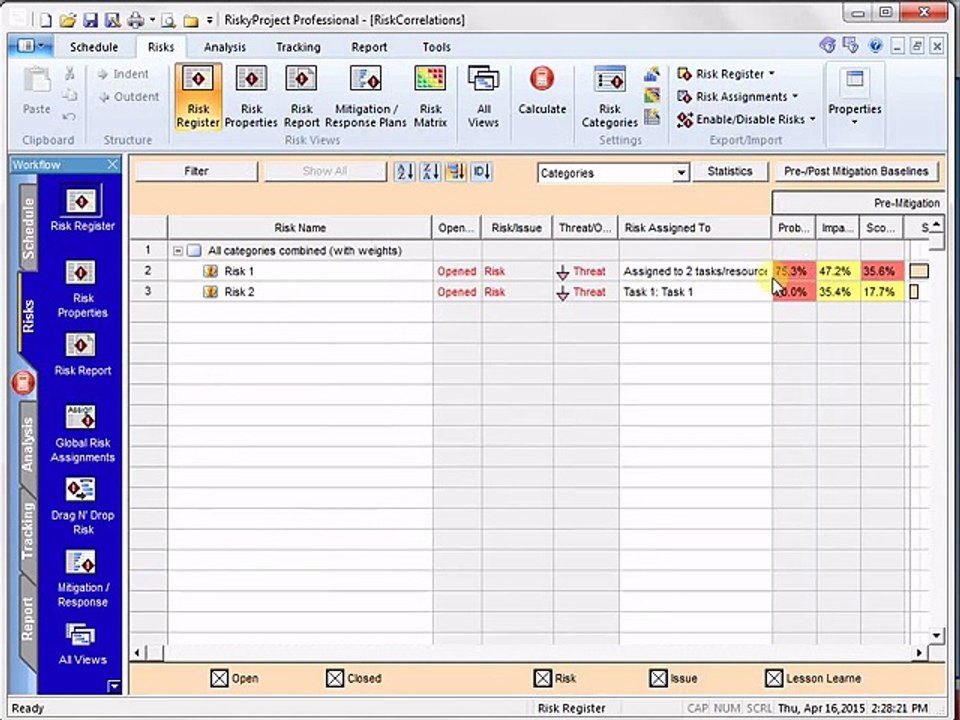
Task: Select the Analysis vertical tab in Workflow
Action: click(x=27, y=444)
